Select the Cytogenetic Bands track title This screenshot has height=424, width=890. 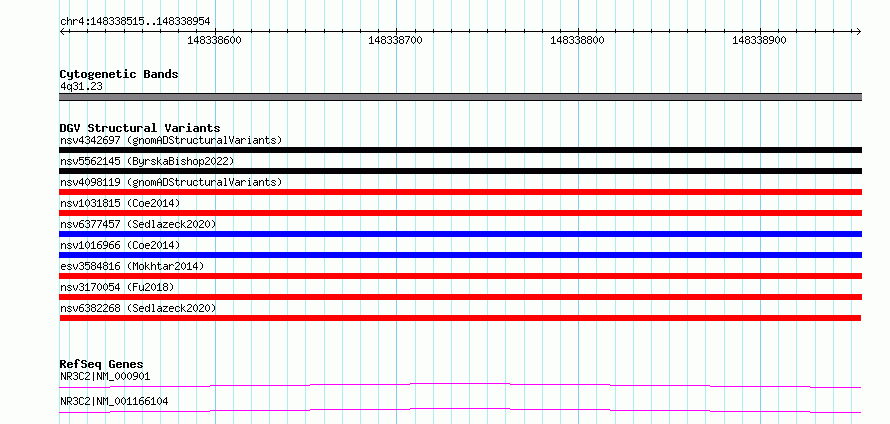[x=119, y=74]
